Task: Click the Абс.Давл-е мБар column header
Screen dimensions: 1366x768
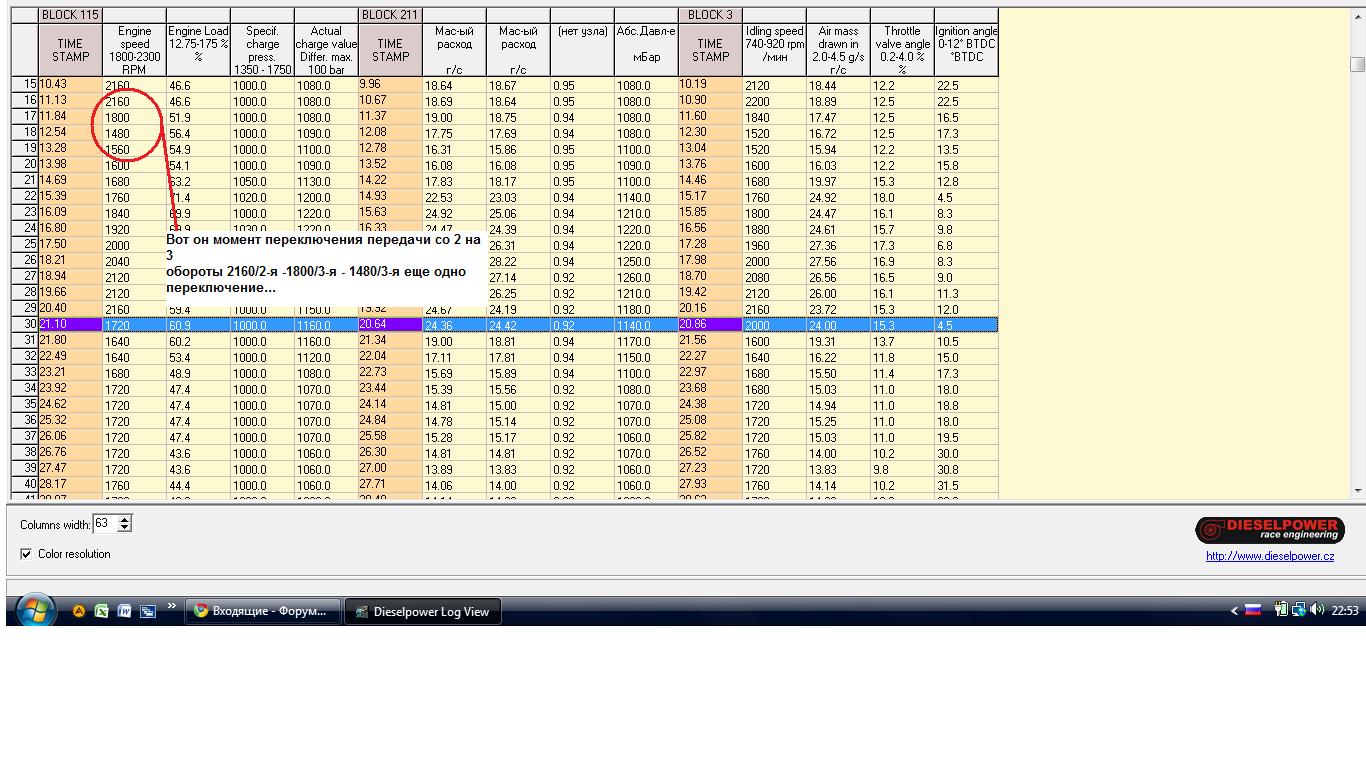Action: (x=646, y=50)
